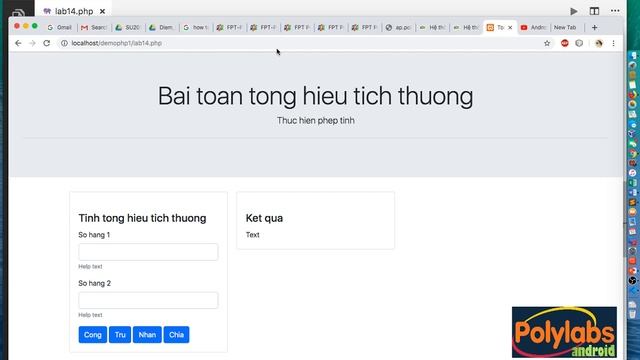The image size is (640, 360).
Task: Click the Chia button
Action: point(176,335)
